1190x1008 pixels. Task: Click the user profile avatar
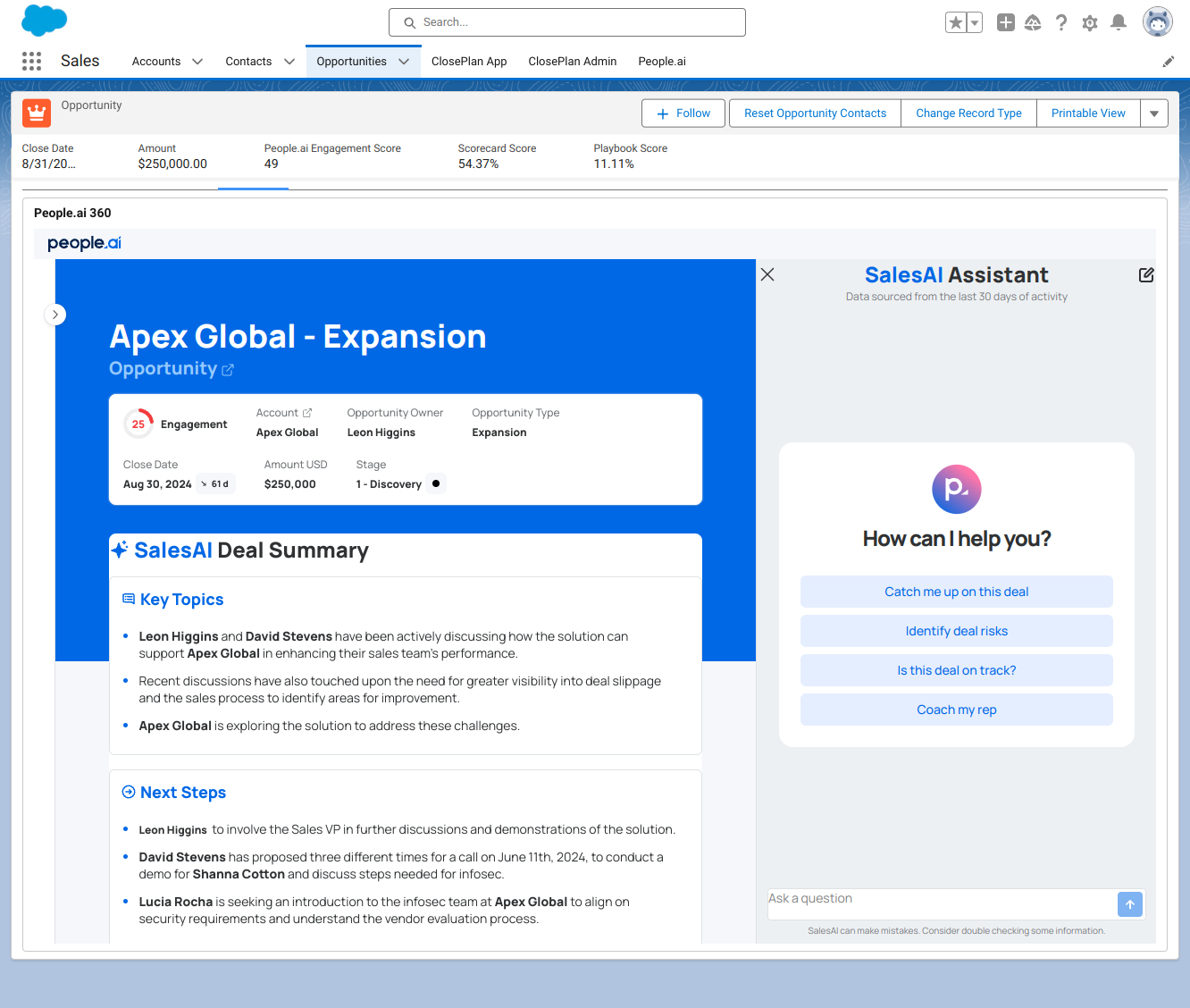click(x=1158, y=22)
